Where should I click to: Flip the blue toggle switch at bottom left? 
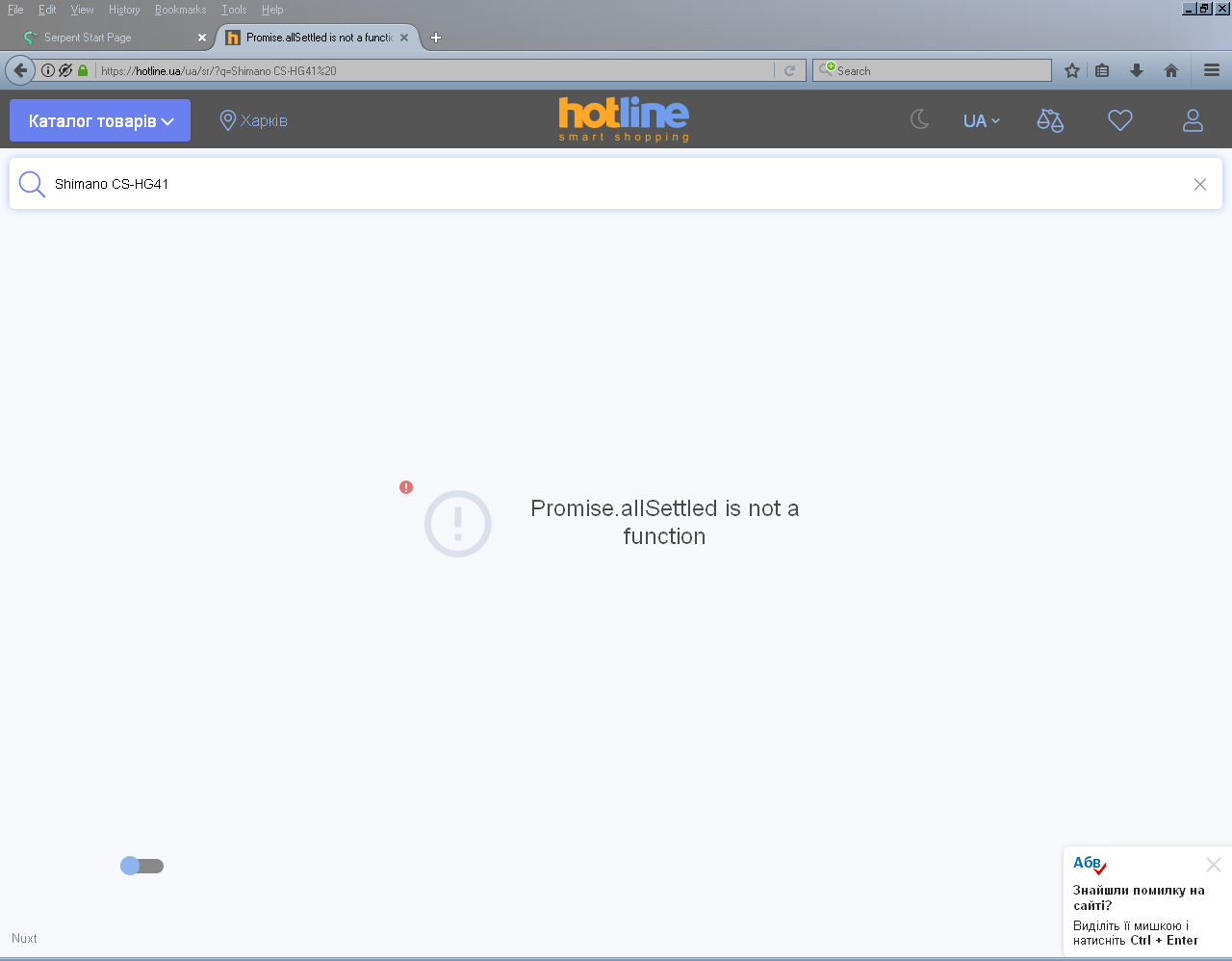(141, 866)
